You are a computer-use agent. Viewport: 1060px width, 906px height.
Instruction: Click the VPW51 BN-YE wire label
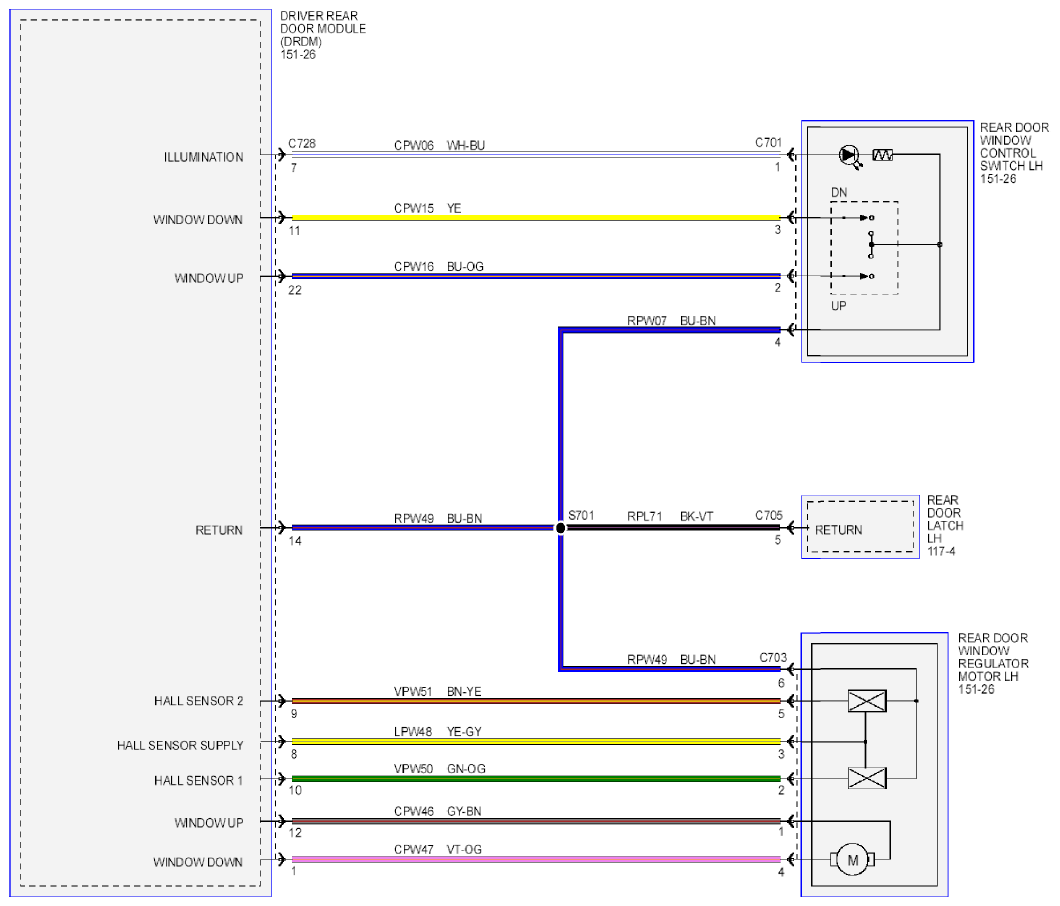click(x=437, y=692)
